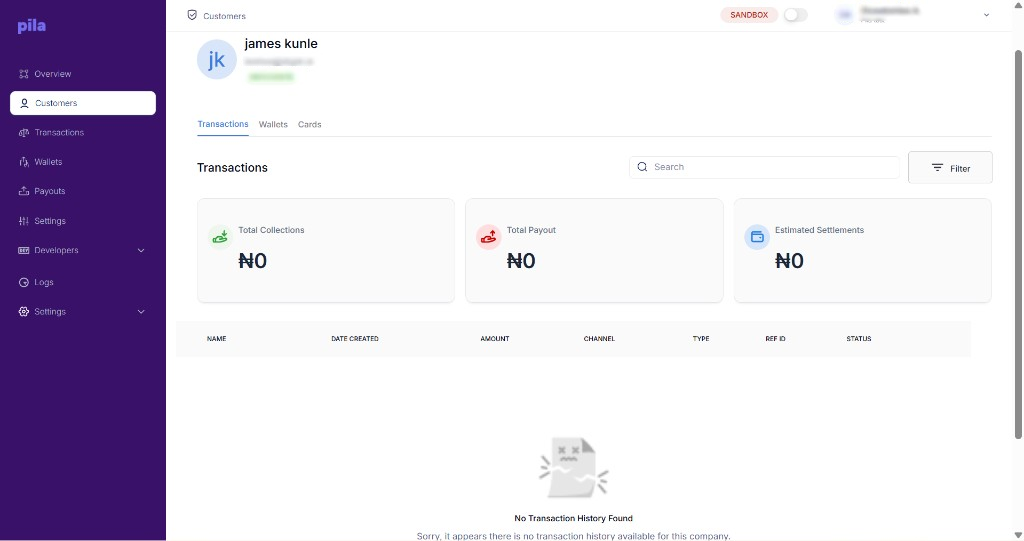
Task: Select Customers in the sidebar
Action: tap(83, 103)
